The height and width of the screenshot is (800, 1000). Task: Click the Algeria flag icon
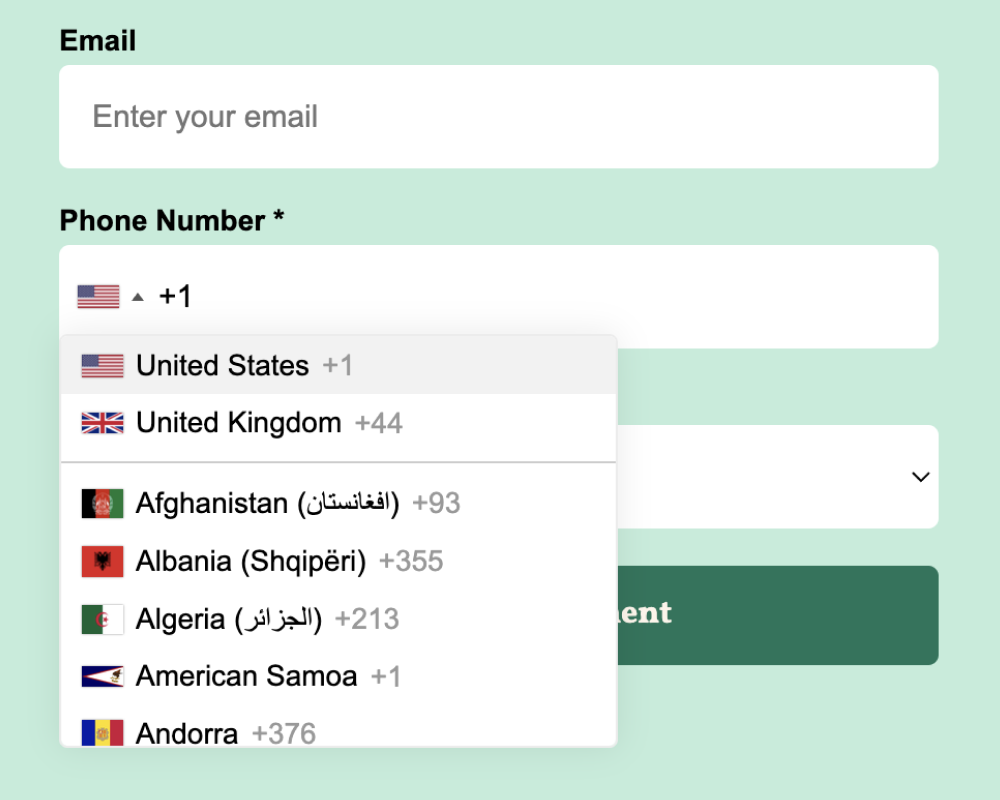[x=102, y=619]
